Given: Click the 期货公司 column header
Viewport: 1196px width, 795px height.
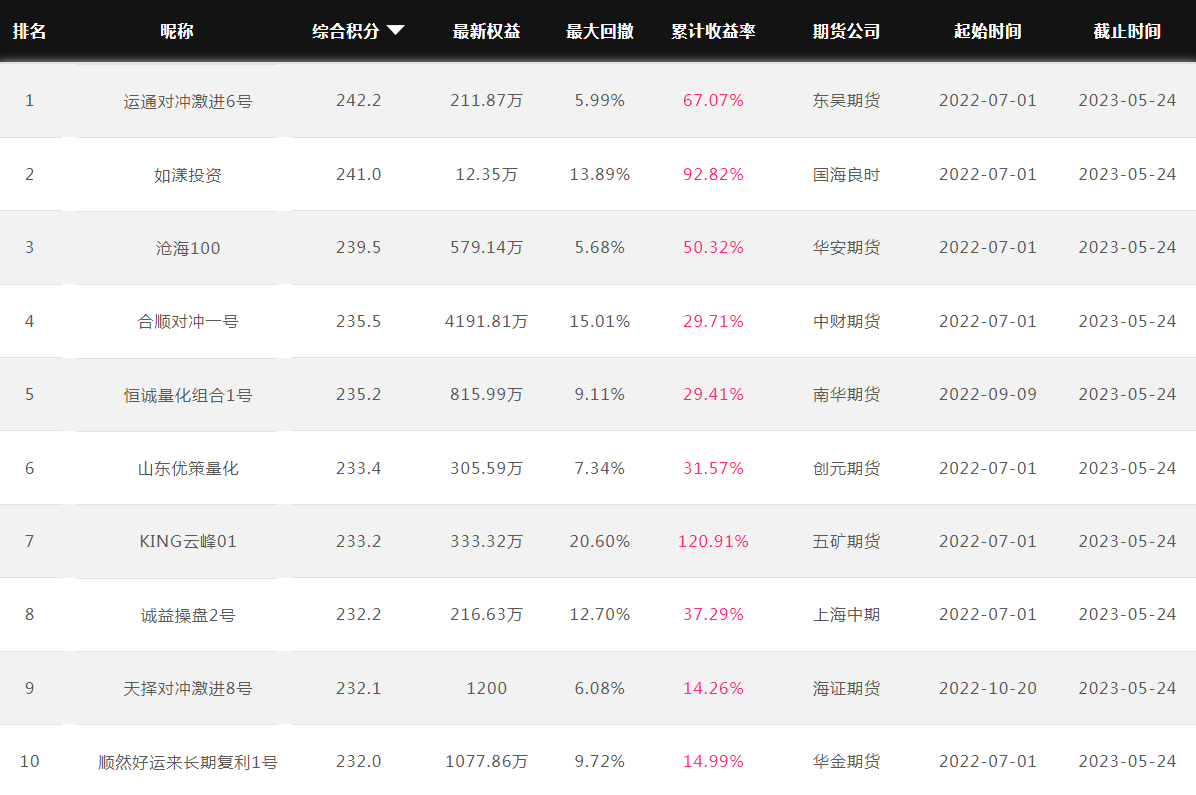Looking at the screenshot, I should (x=847, y=31).
